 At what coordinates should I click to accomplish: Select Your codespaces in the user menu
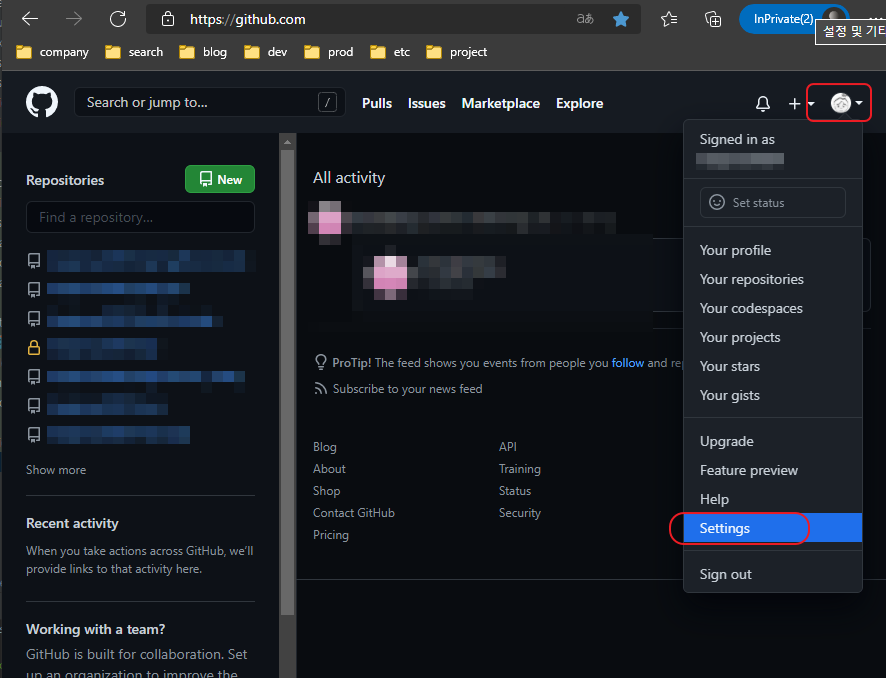click(772, 308)
